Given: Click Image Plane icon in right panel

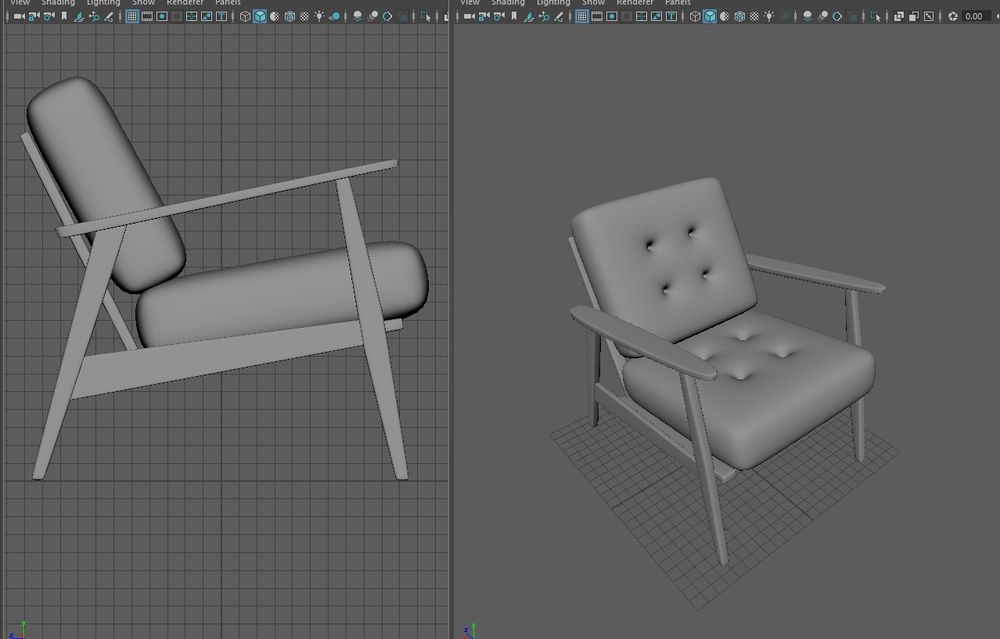Looking at the screenshot, I should coord(529,17).
